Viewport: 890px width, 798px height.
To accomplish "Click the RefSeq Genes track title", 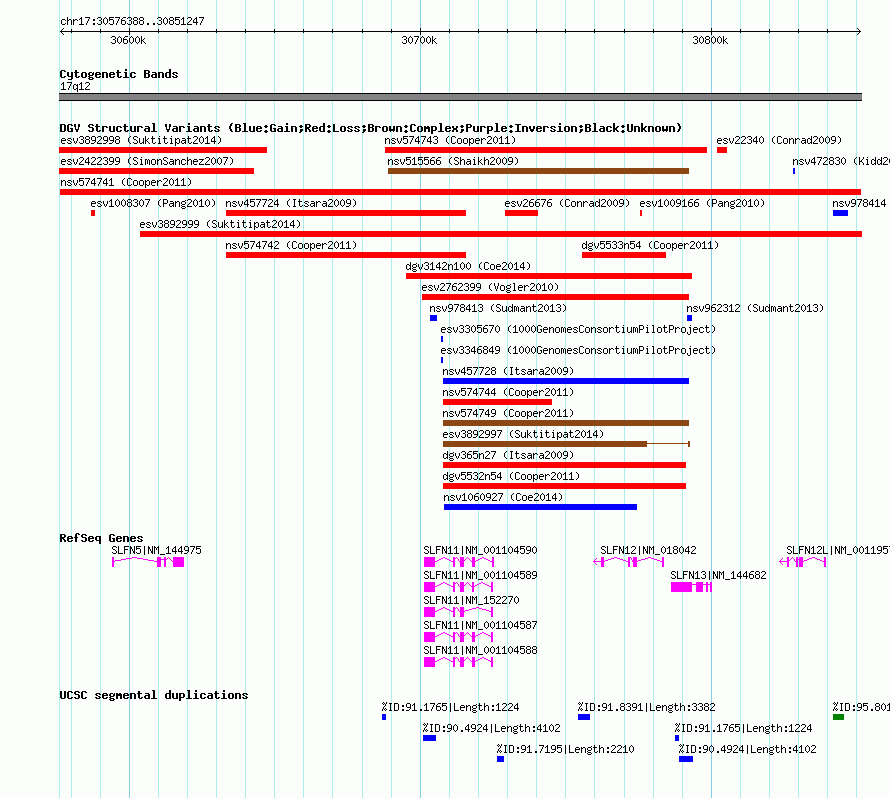I will click(102, 537).
